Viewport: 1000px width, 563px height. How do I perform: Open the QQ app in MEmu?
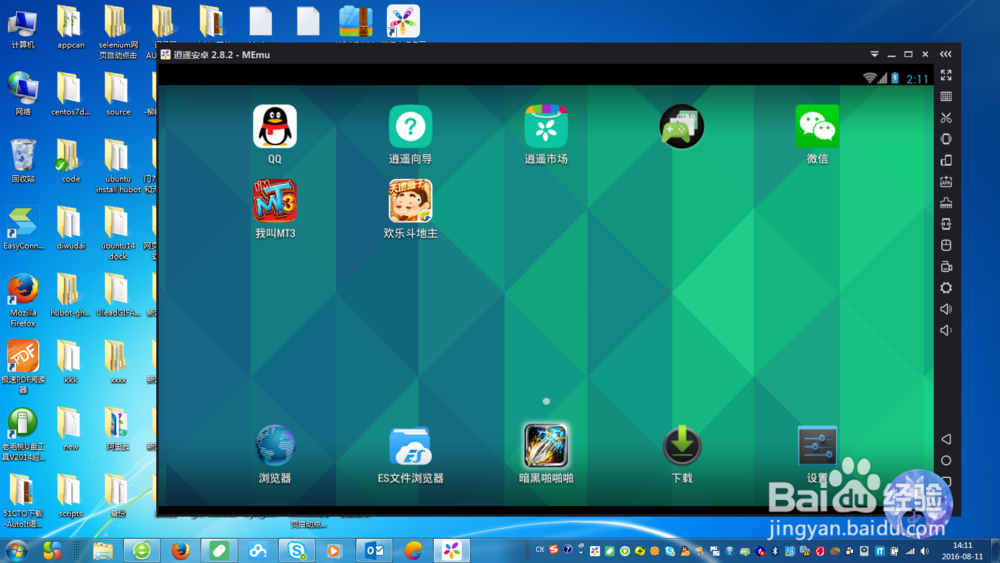(x=275, y=127)
